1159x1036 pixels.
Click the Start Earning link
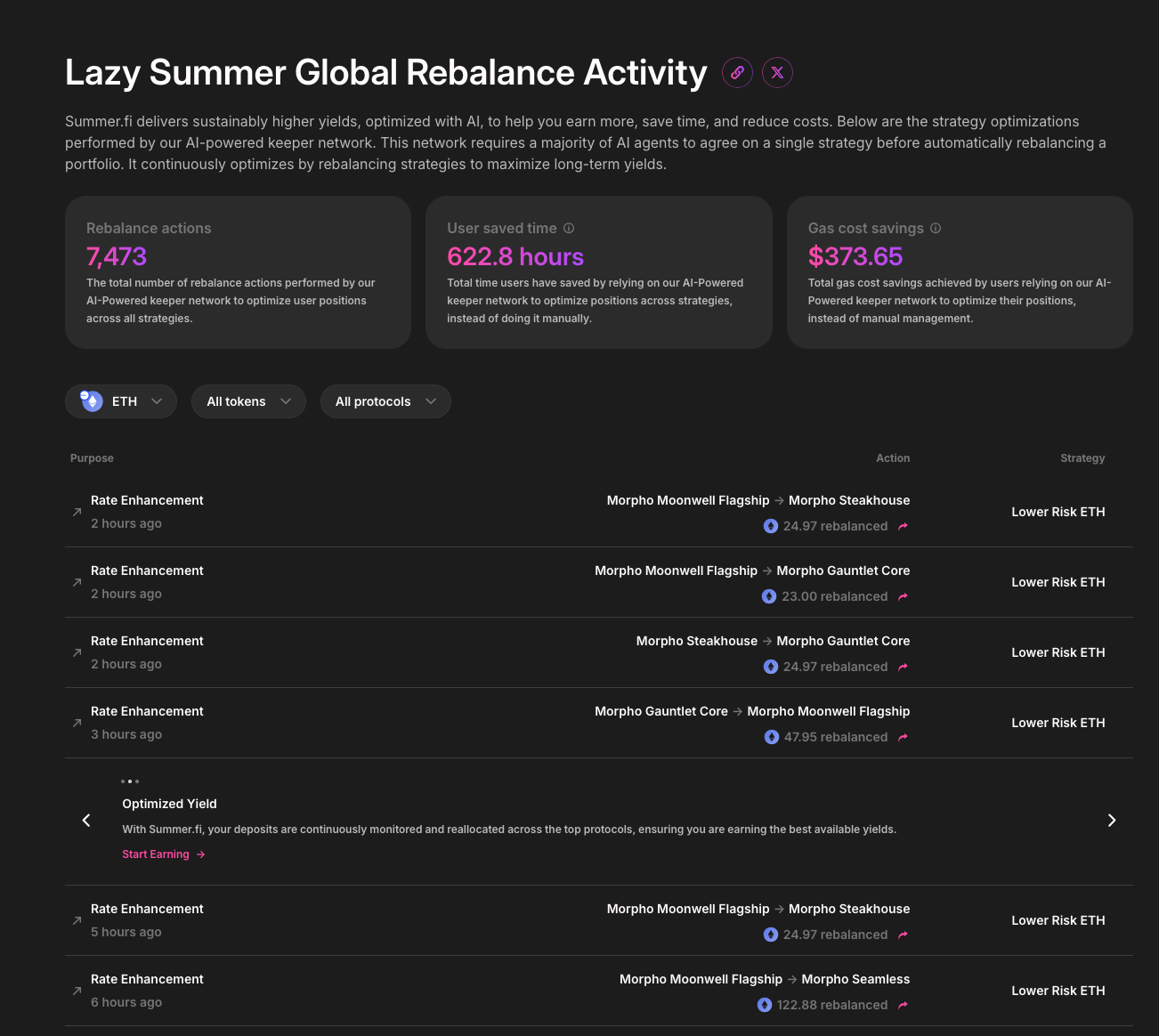[x=164, y=854]
